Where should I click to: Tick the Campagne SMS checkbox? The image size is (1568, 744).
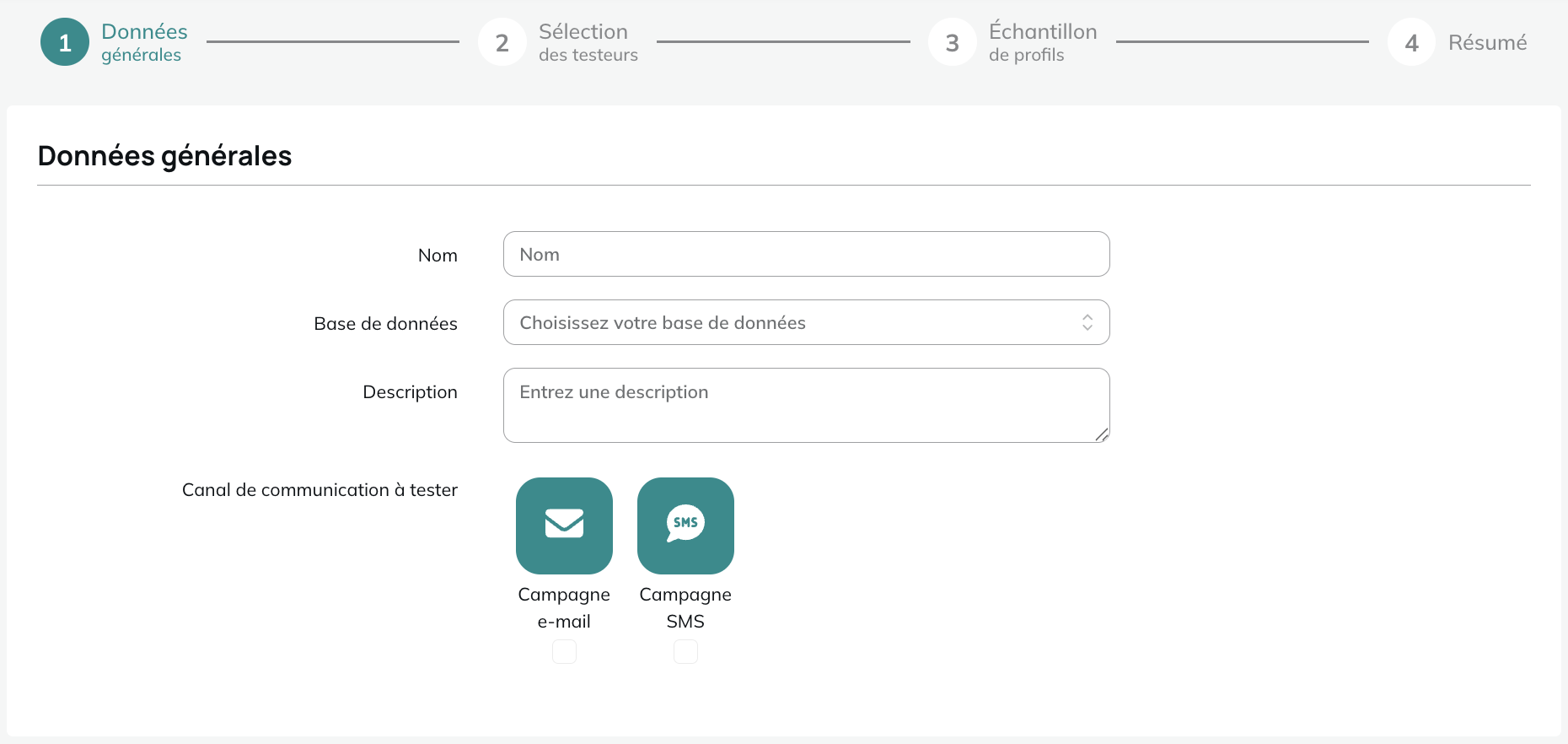point(685,651)
